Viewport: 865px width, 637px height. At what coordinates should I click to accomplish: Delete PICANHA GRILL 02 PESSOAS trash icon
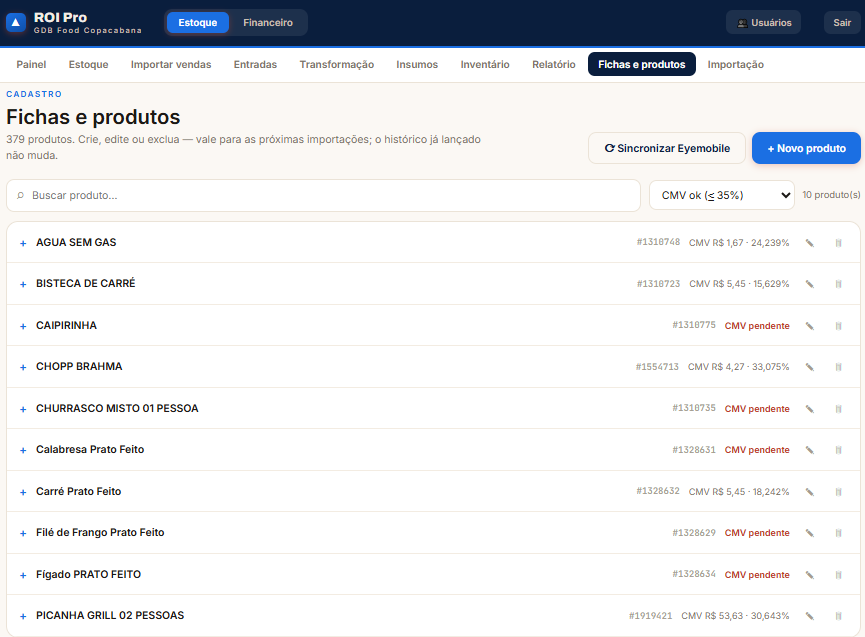click(839, 616)
